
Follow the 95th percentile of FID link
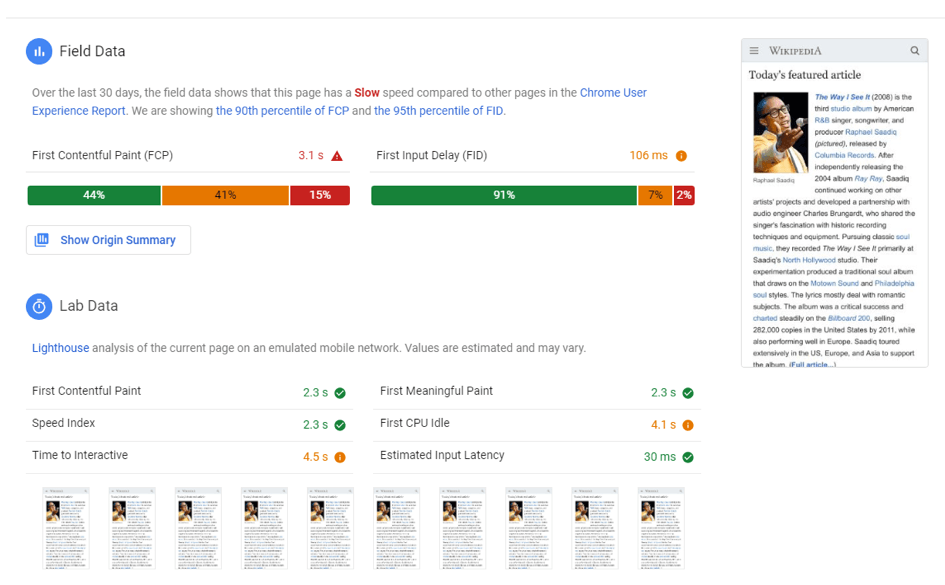[x=438, y=111]
